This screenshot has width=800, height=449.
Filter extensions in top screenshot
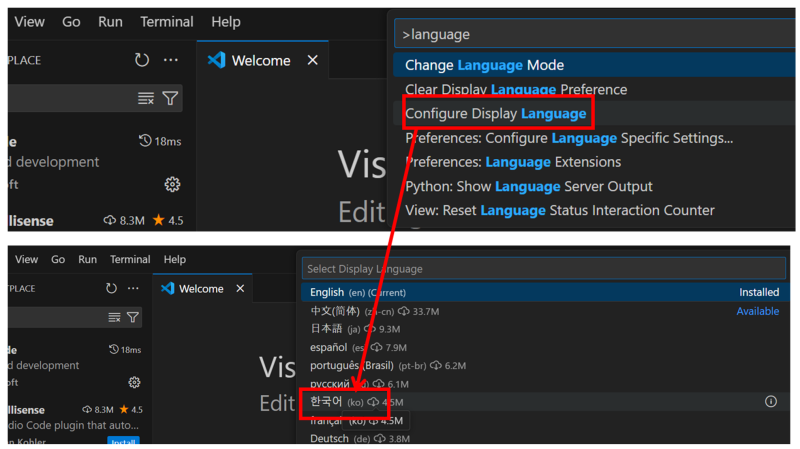170,98
